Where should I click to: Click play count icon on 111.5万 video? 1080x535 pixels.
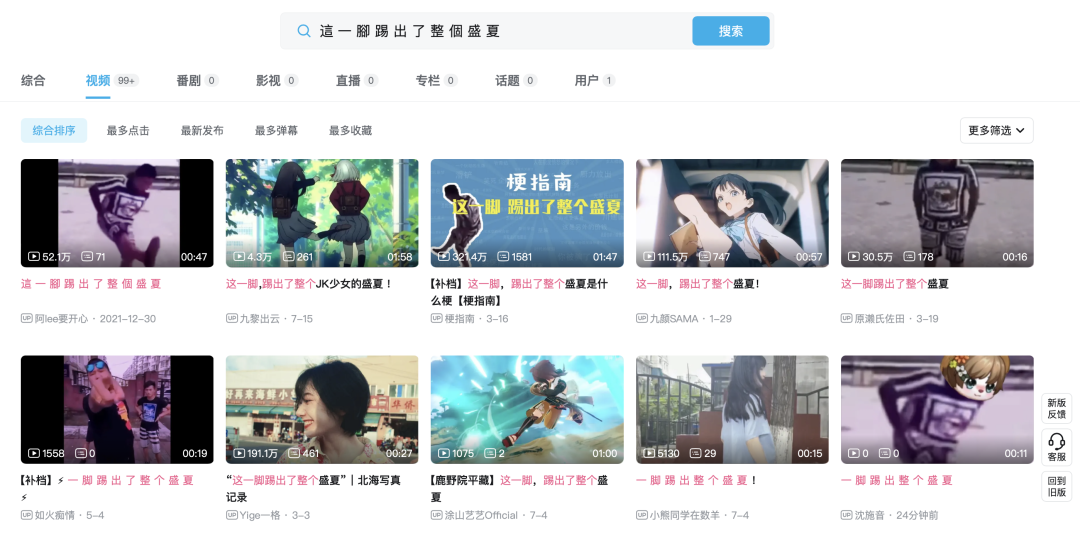pos(649,257)
